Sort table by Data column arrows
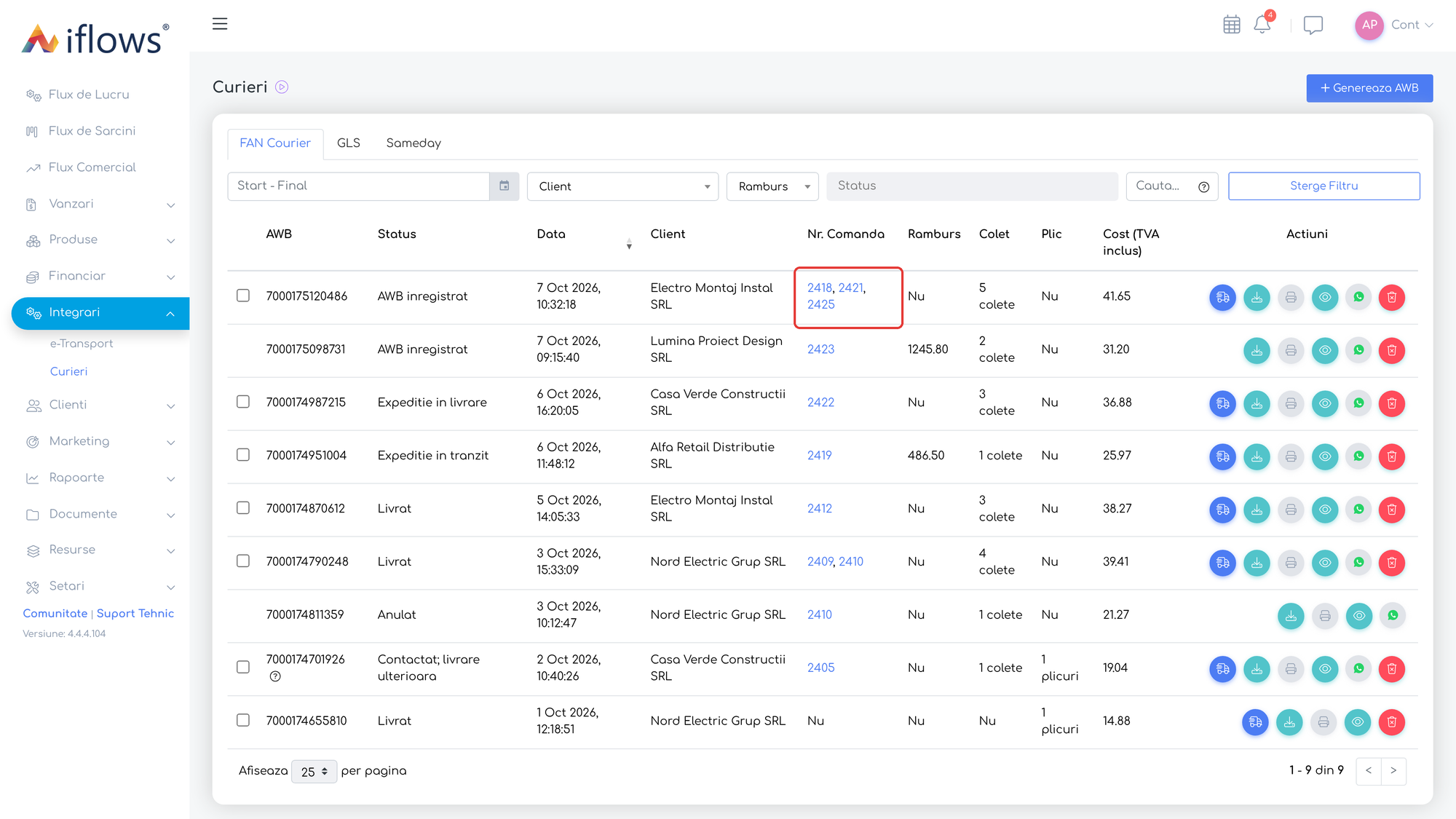1456x819 pixels. pos(629,245)
